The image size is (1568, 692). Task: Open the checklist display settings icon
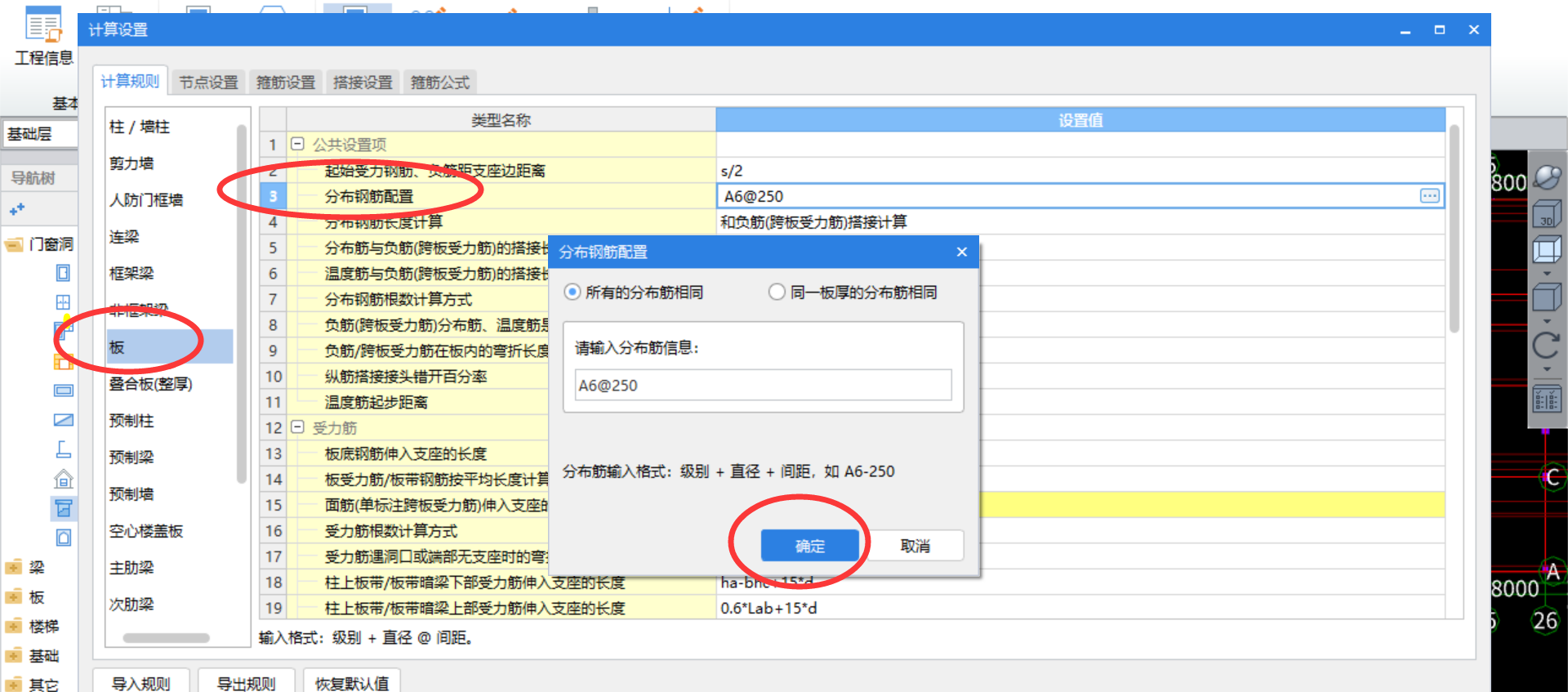point(1546,400)
